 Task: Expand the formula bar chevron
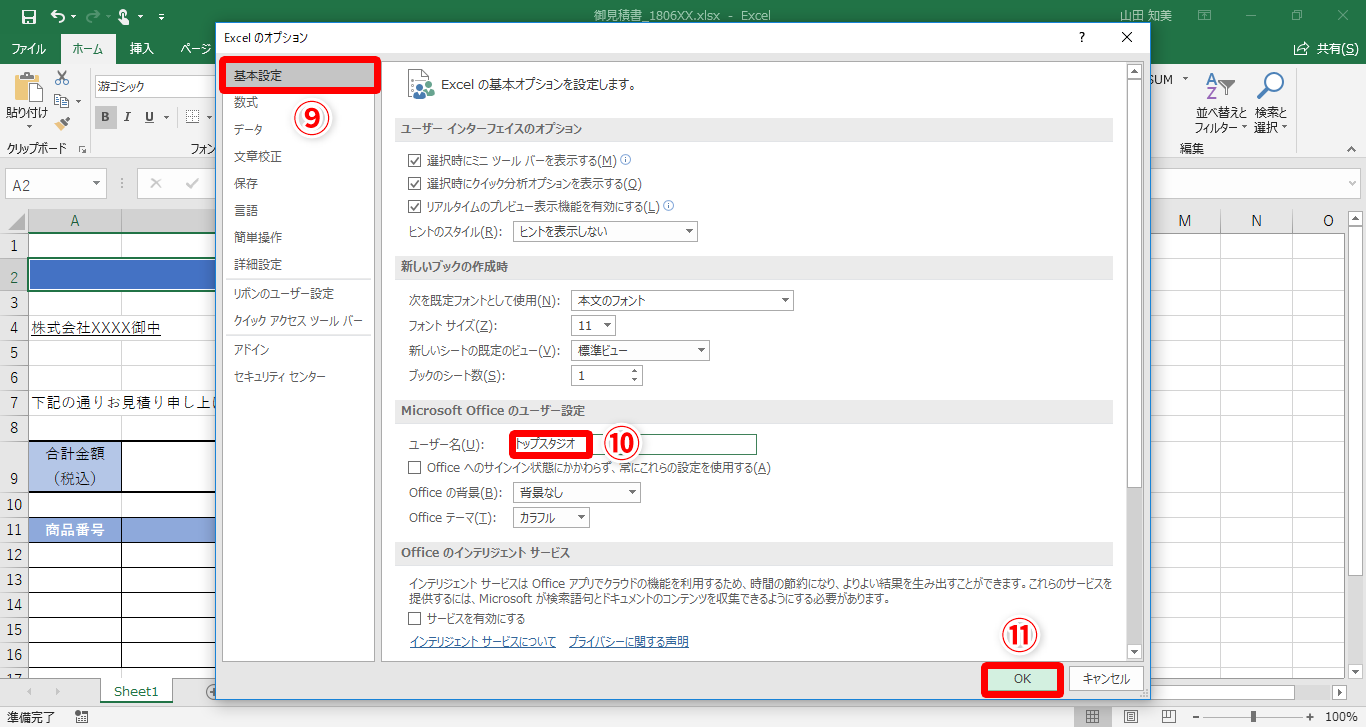1352,185
